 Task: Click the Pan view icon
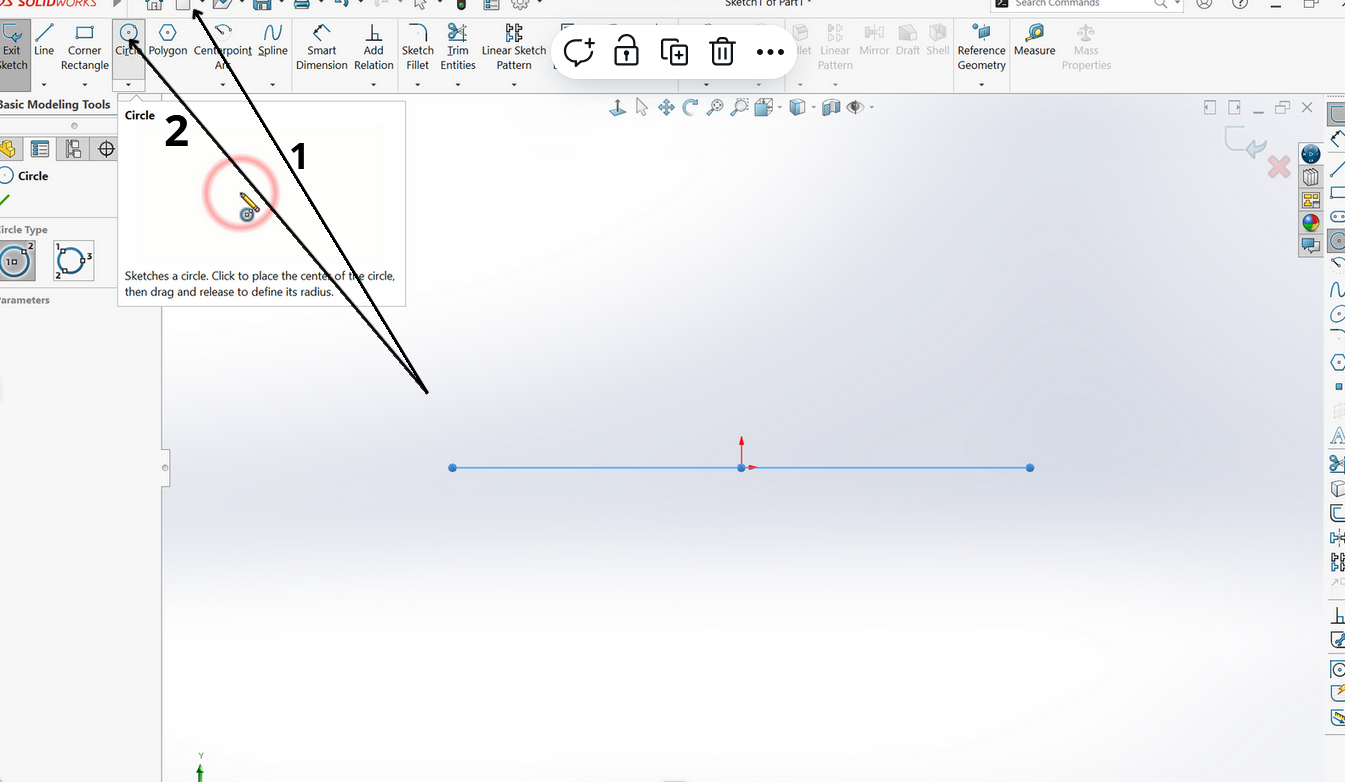pos(666,107)
